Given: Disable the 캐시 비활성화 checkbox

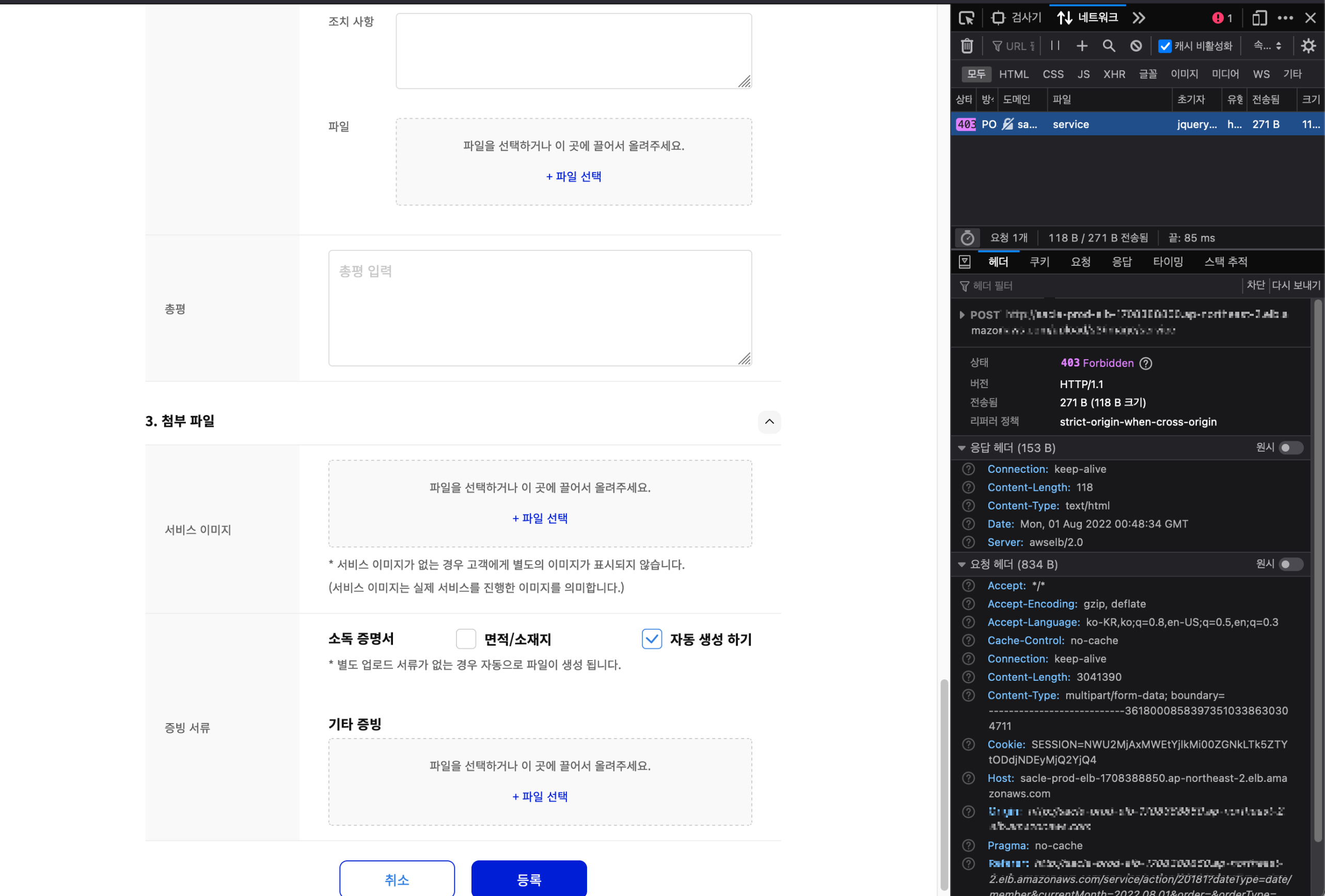Looking at the screenshot, I should (1165, 47).
